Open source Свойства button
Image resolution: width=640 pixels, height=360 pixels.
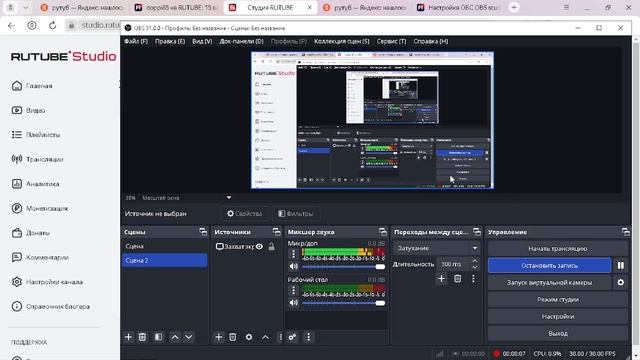coord(244,213)
